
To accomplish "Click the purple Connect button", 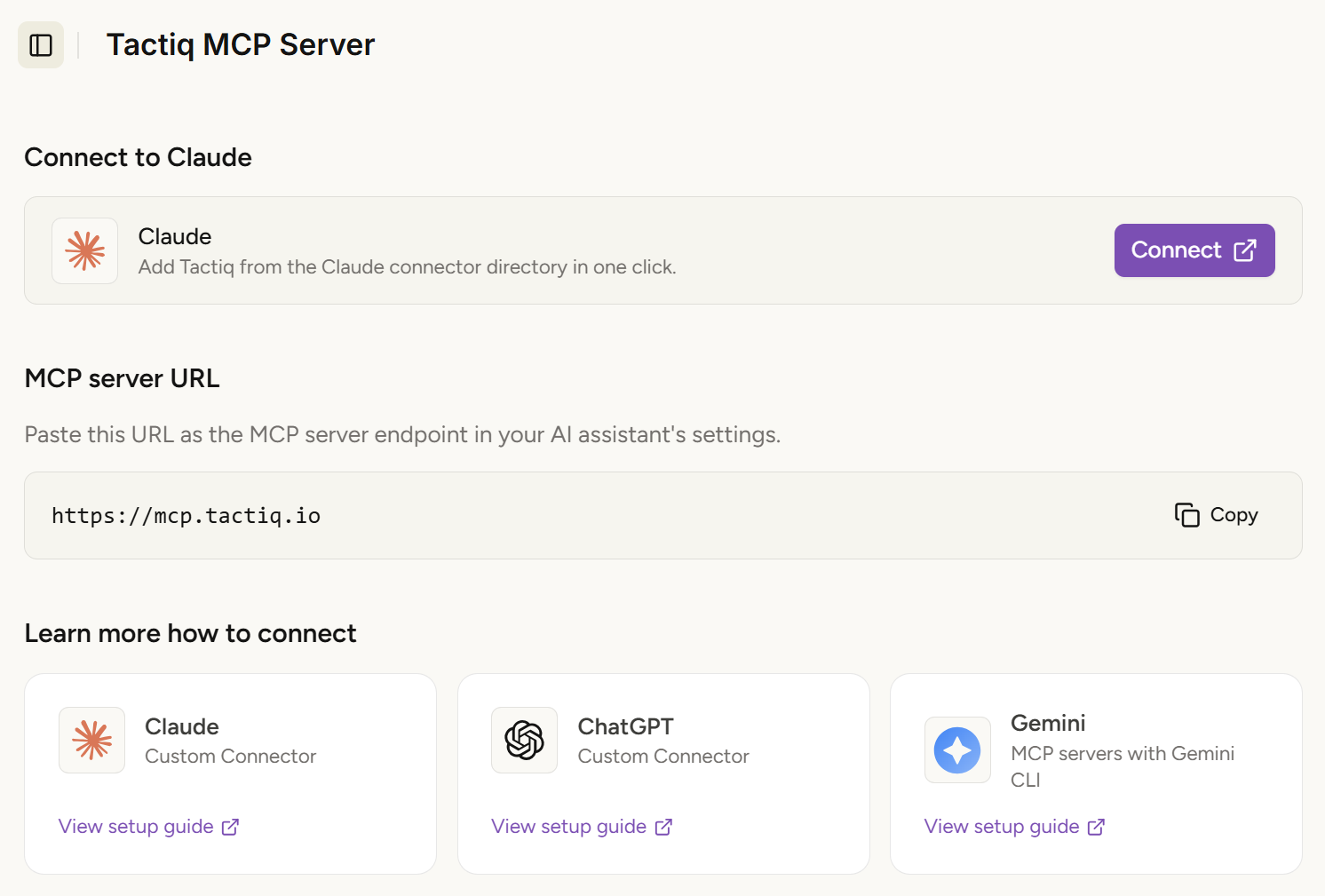I will click(1194, 250).
